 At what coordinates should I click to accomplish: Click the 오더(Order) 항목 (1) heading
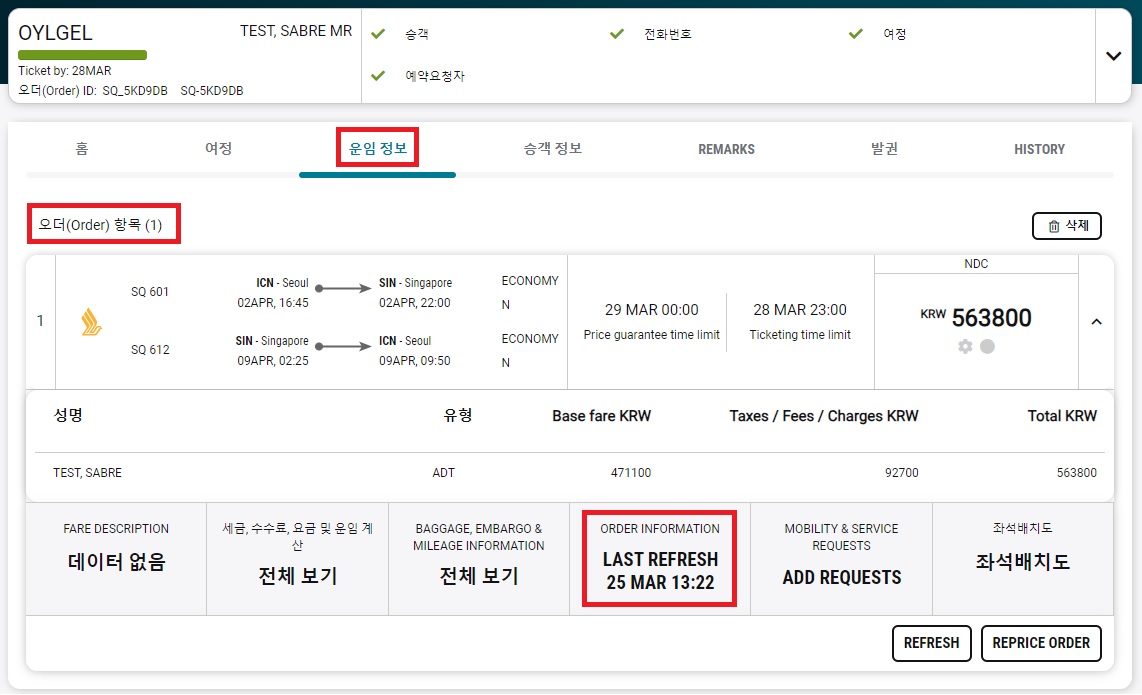[101, 224]
